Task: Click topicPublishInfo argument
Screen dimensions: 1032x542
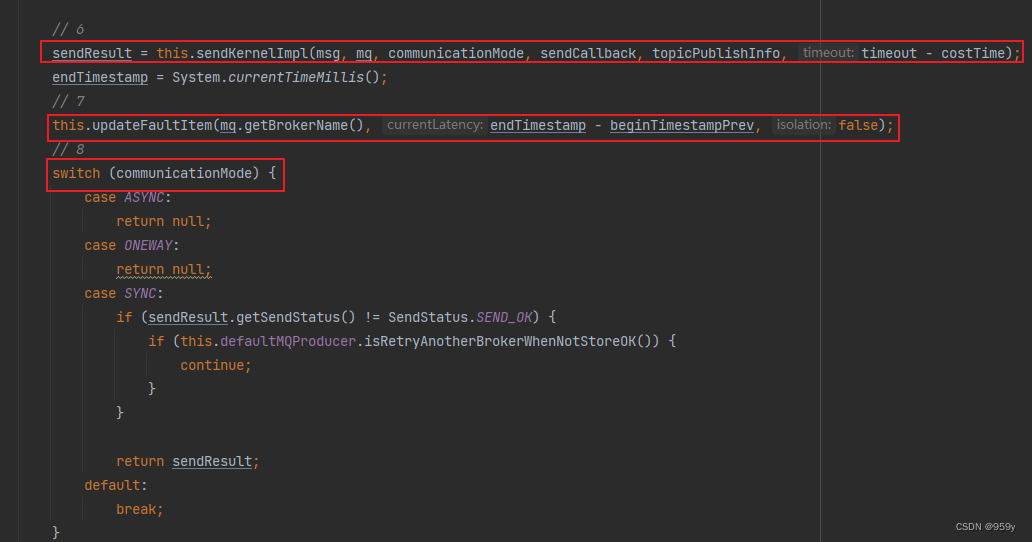Action: pos(715,53)
